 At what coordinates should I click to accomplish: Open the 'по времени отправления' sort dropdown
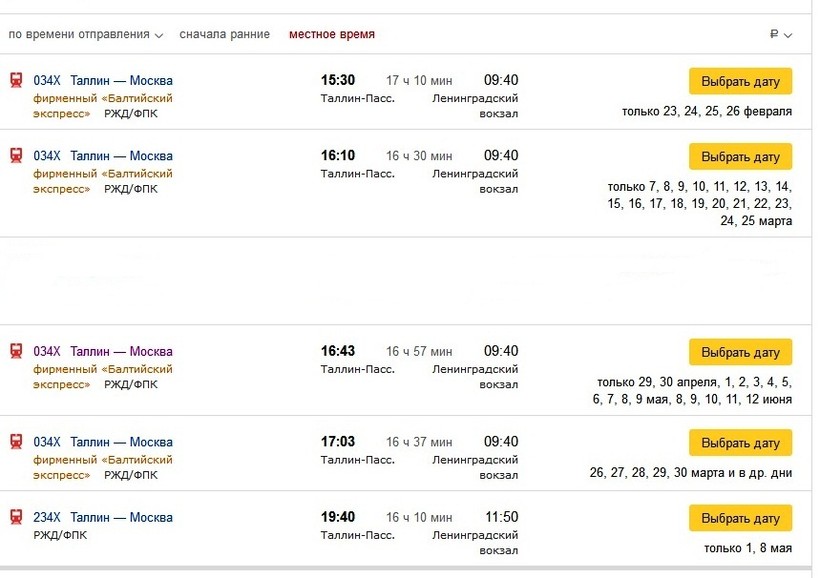(85, 34)
